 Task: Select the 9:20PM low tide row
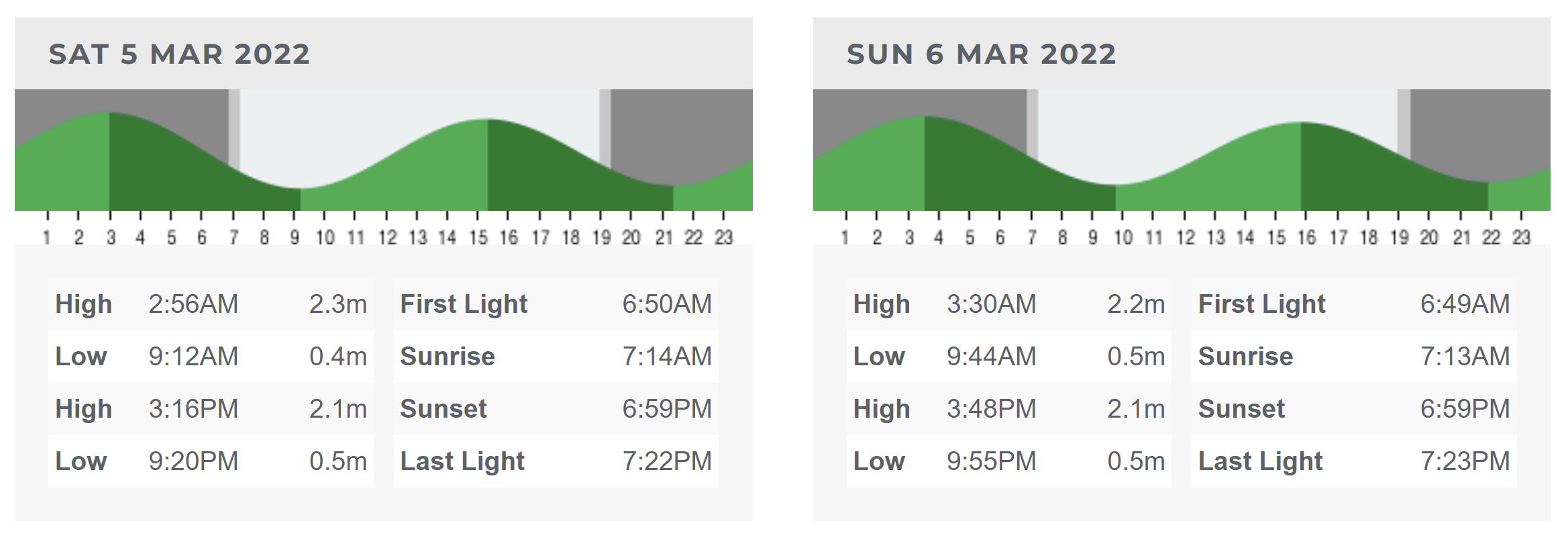coord(211,461)
